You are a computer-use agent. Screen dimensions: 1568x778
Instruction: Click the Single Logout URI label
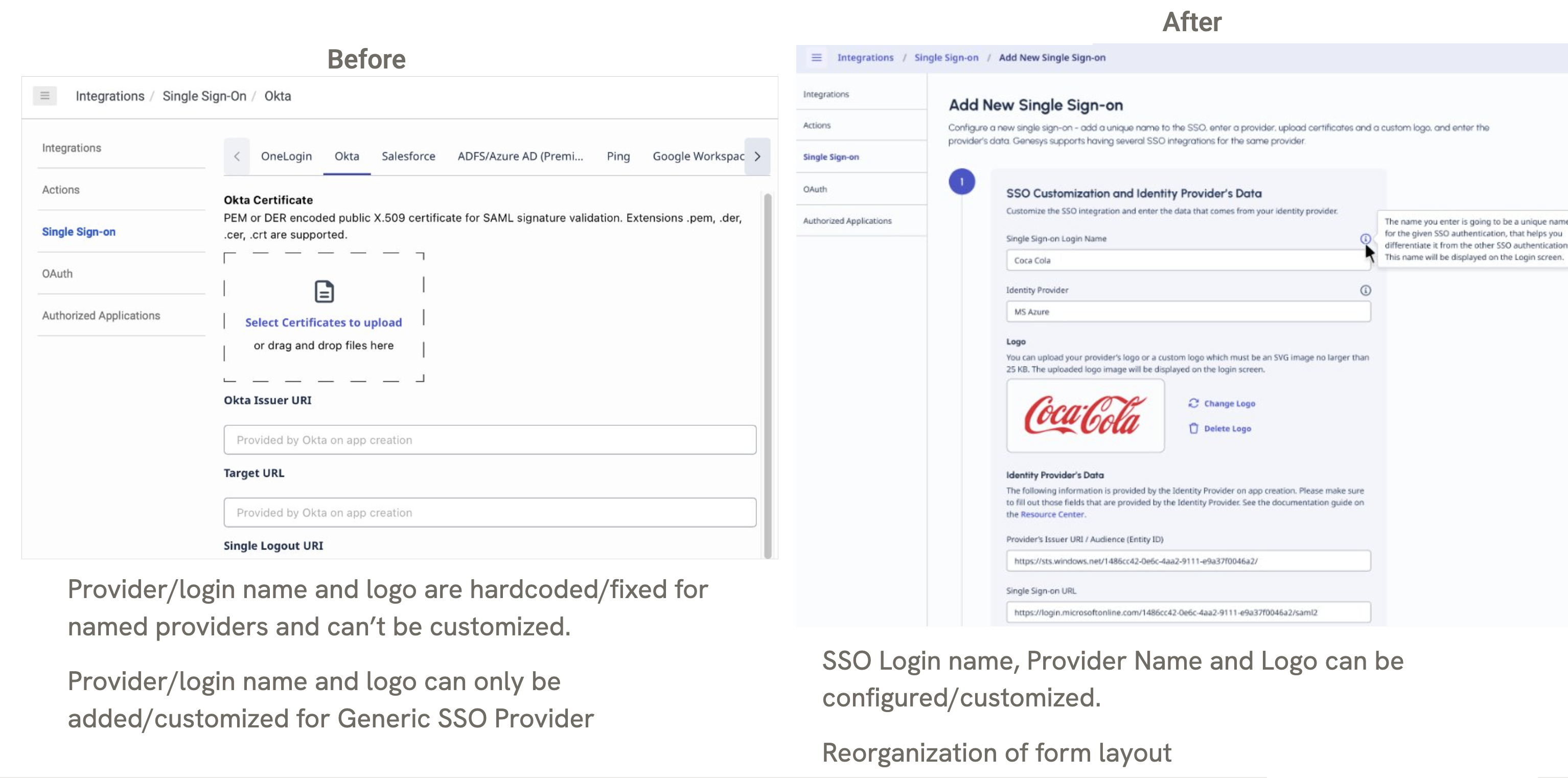273,545
